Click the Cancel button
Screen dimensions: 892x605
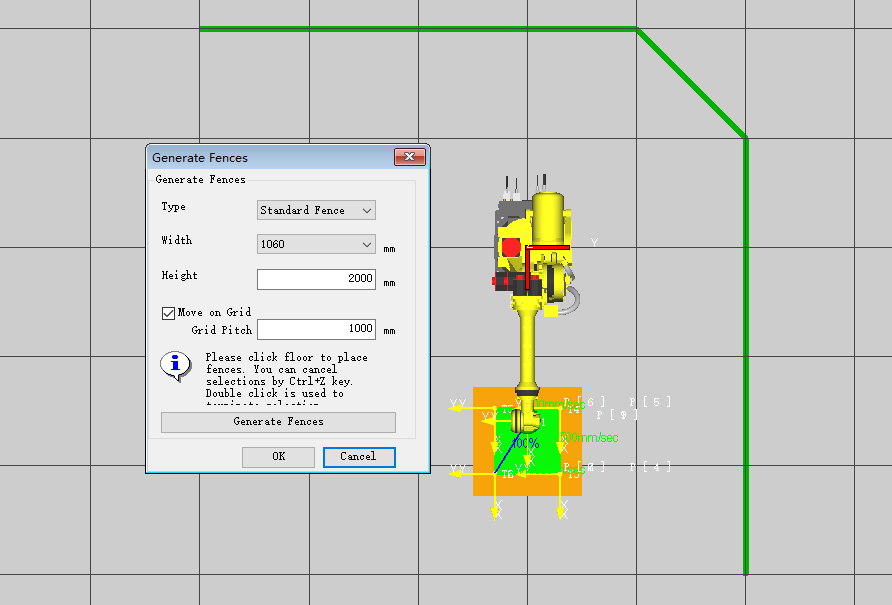tap(359, 457)
